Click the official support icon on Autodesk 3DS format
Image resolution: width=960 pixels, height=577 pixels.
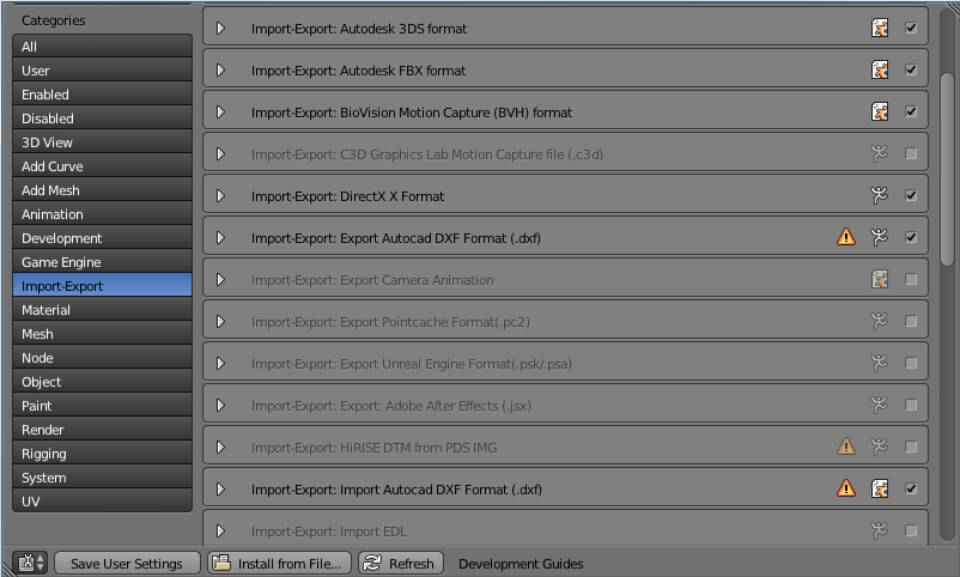click(x=880, y=28)
